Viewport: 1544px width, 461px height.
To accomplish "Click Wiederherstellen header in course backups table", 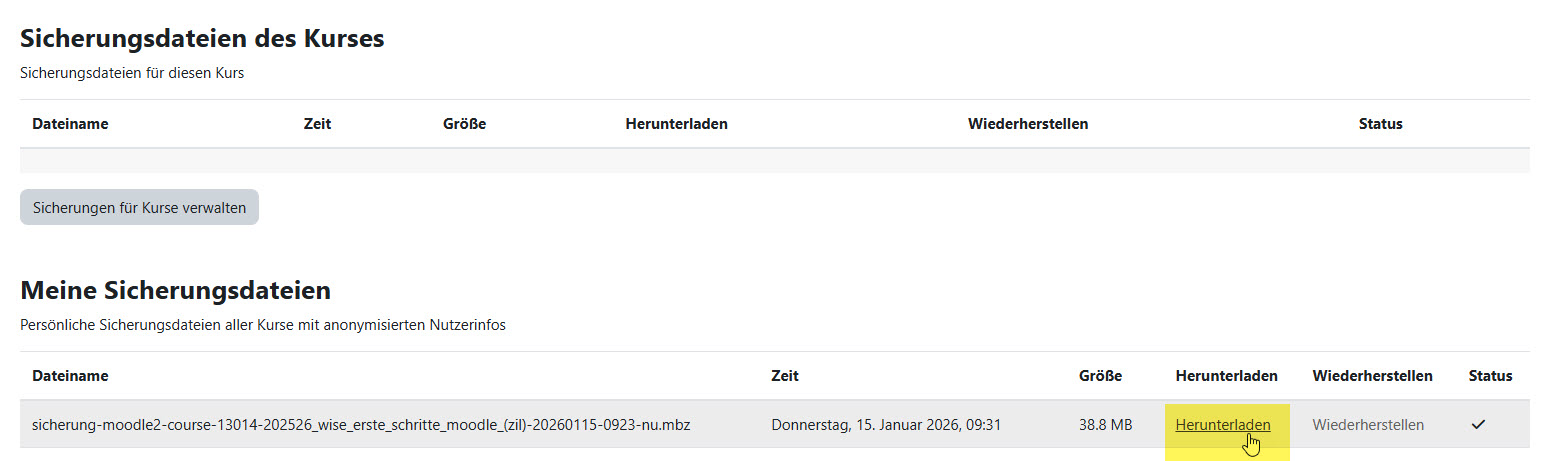I will pyautogui.click(x=1028, y=124).
